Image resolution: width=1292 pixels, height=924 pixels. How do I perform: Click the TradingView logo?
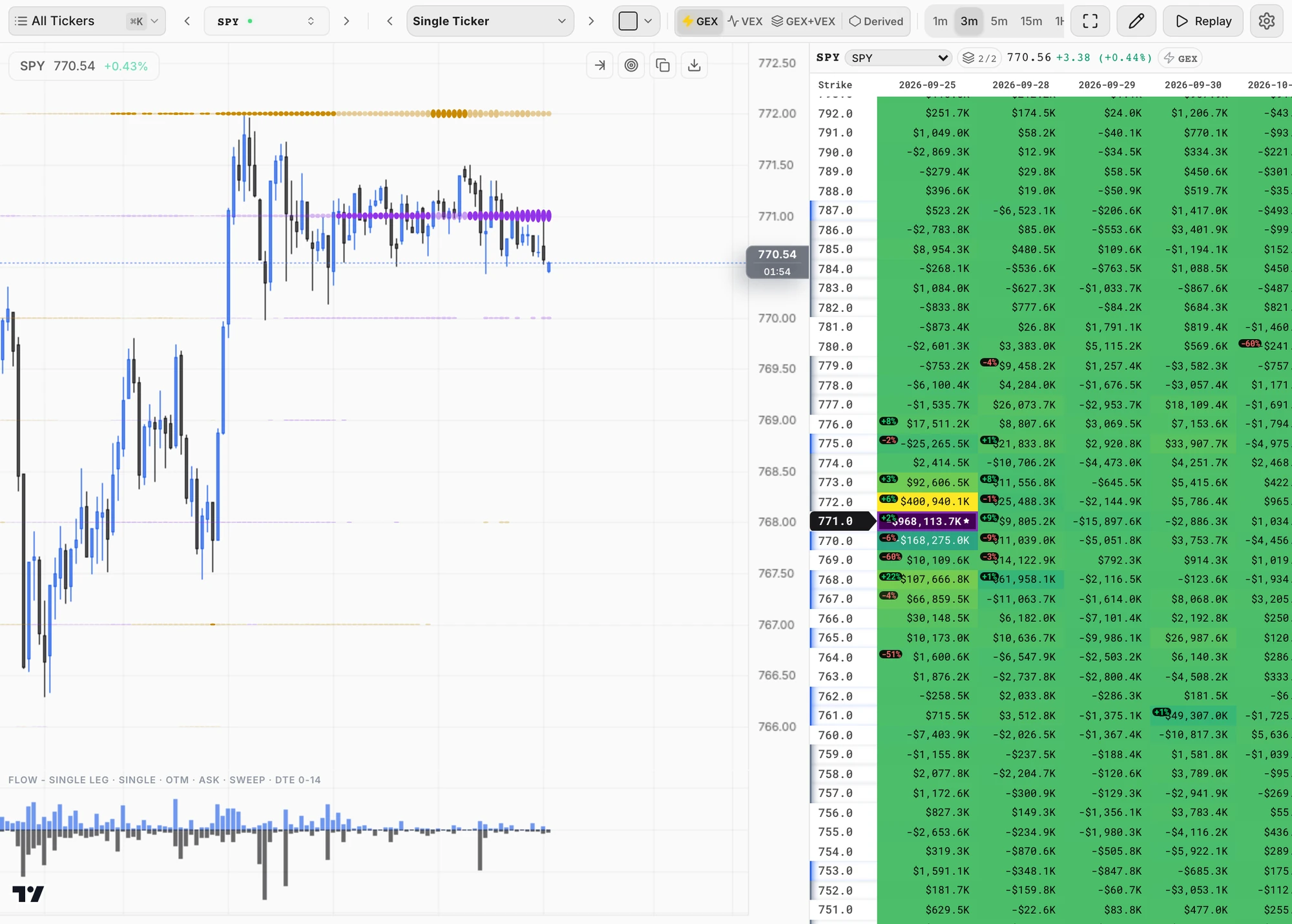click(x=28, y=894)
